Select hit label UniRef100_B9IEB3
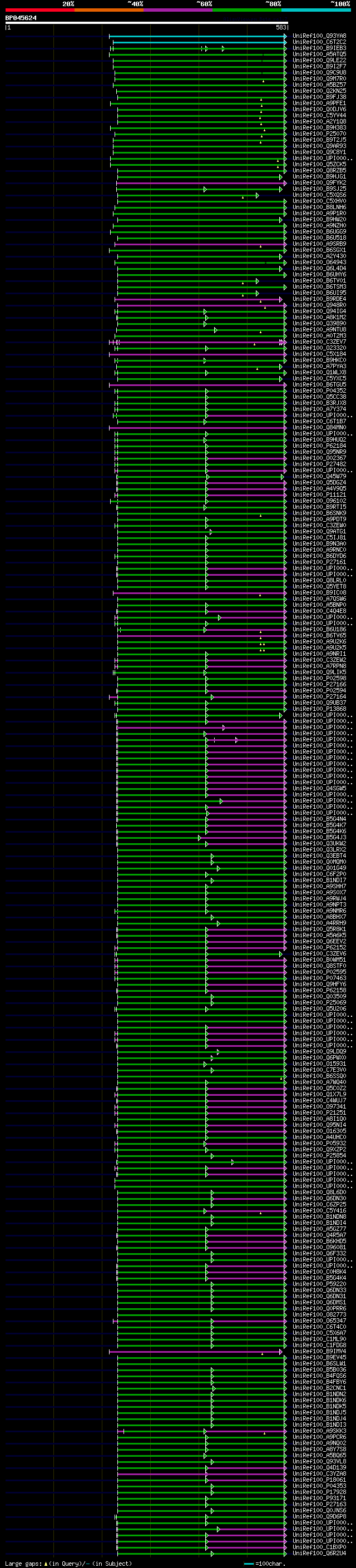Viewport: 356px width, 1568px height. tap(319, 48)
